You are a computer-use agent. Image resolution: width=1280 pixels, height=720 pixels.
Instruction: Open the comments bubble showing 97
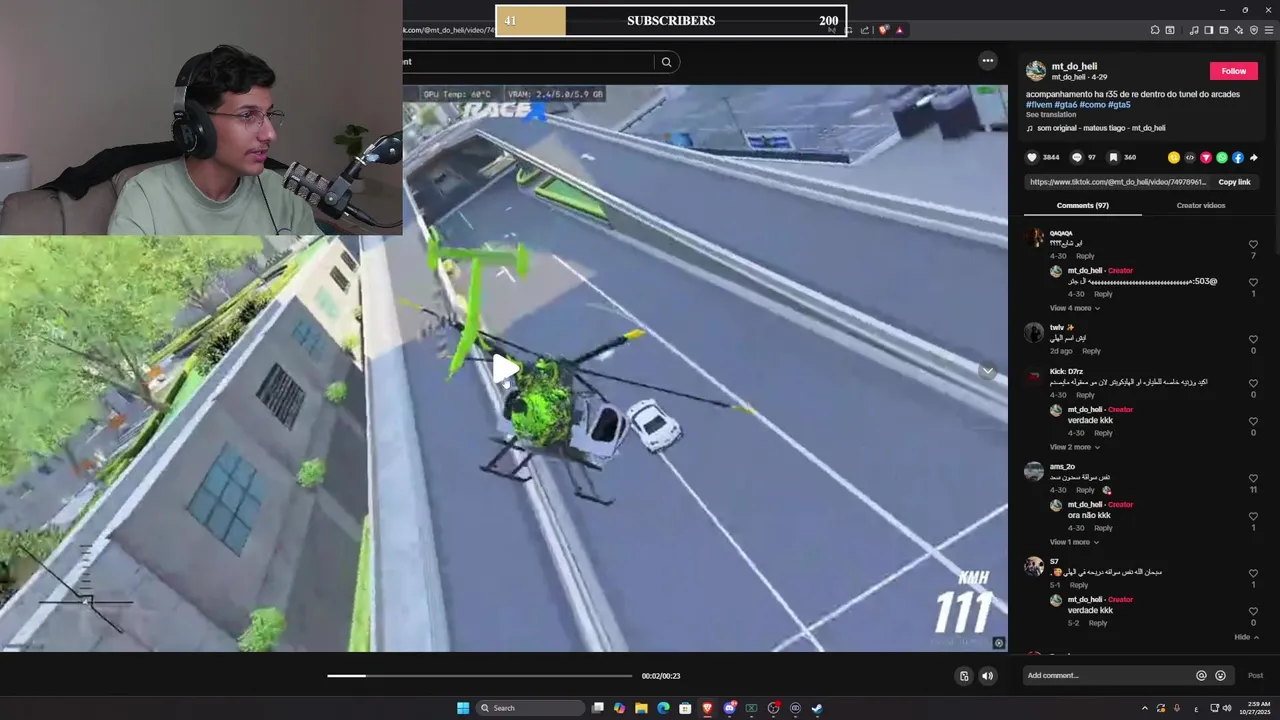(1077, 157)
